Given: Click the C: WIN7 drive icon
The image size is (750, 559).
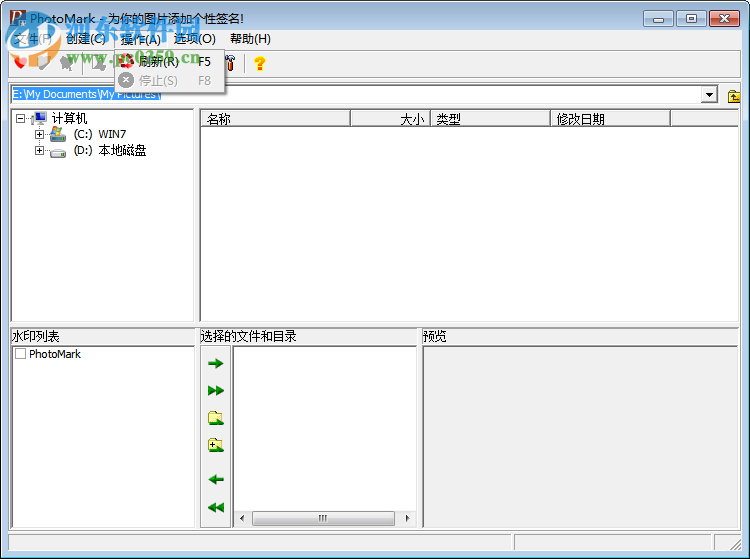Looking at the screenshot, I should (58, 134).
